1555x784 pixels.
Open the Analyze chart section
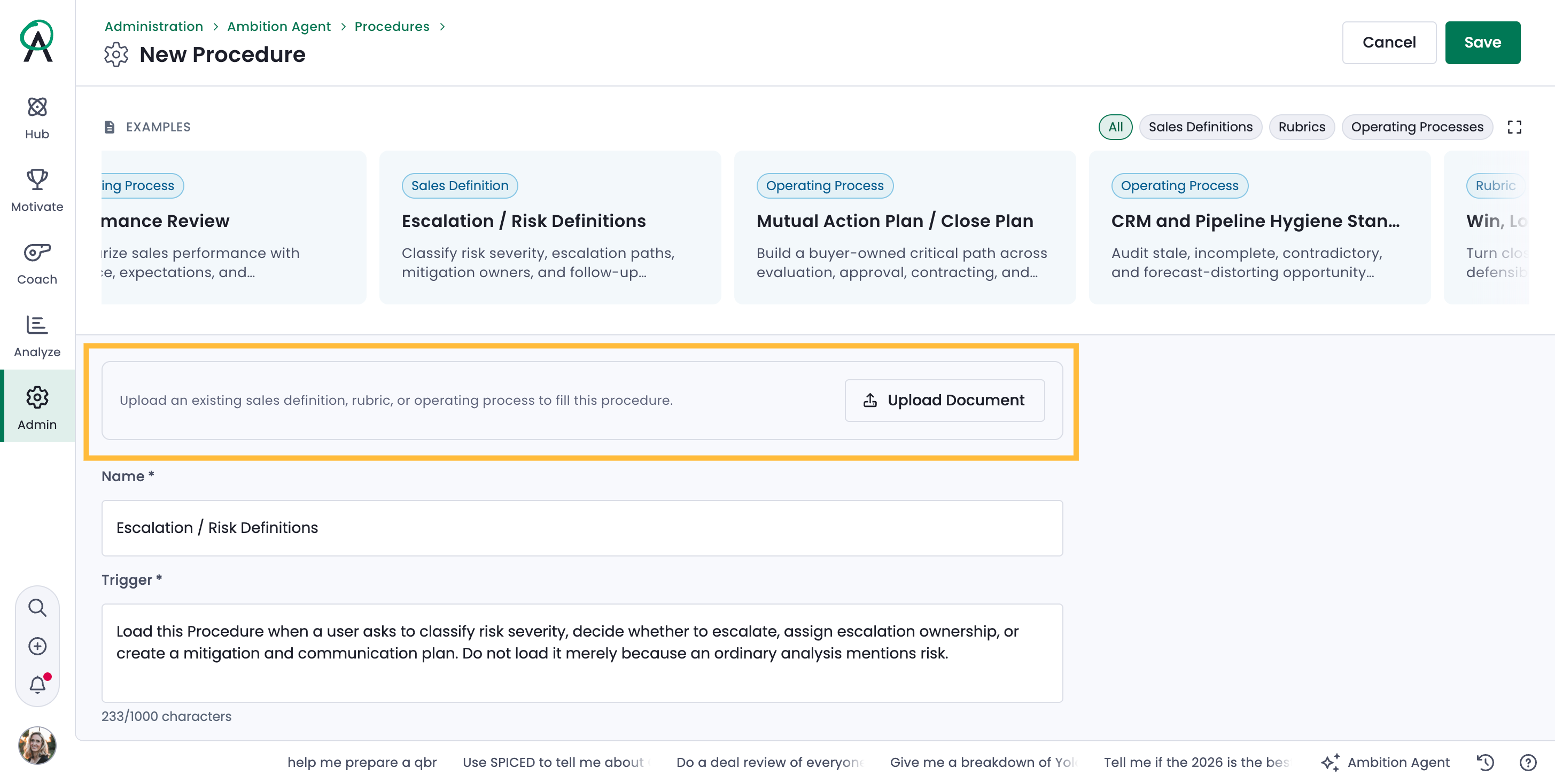pyautogui.click(x=37, y=335)
